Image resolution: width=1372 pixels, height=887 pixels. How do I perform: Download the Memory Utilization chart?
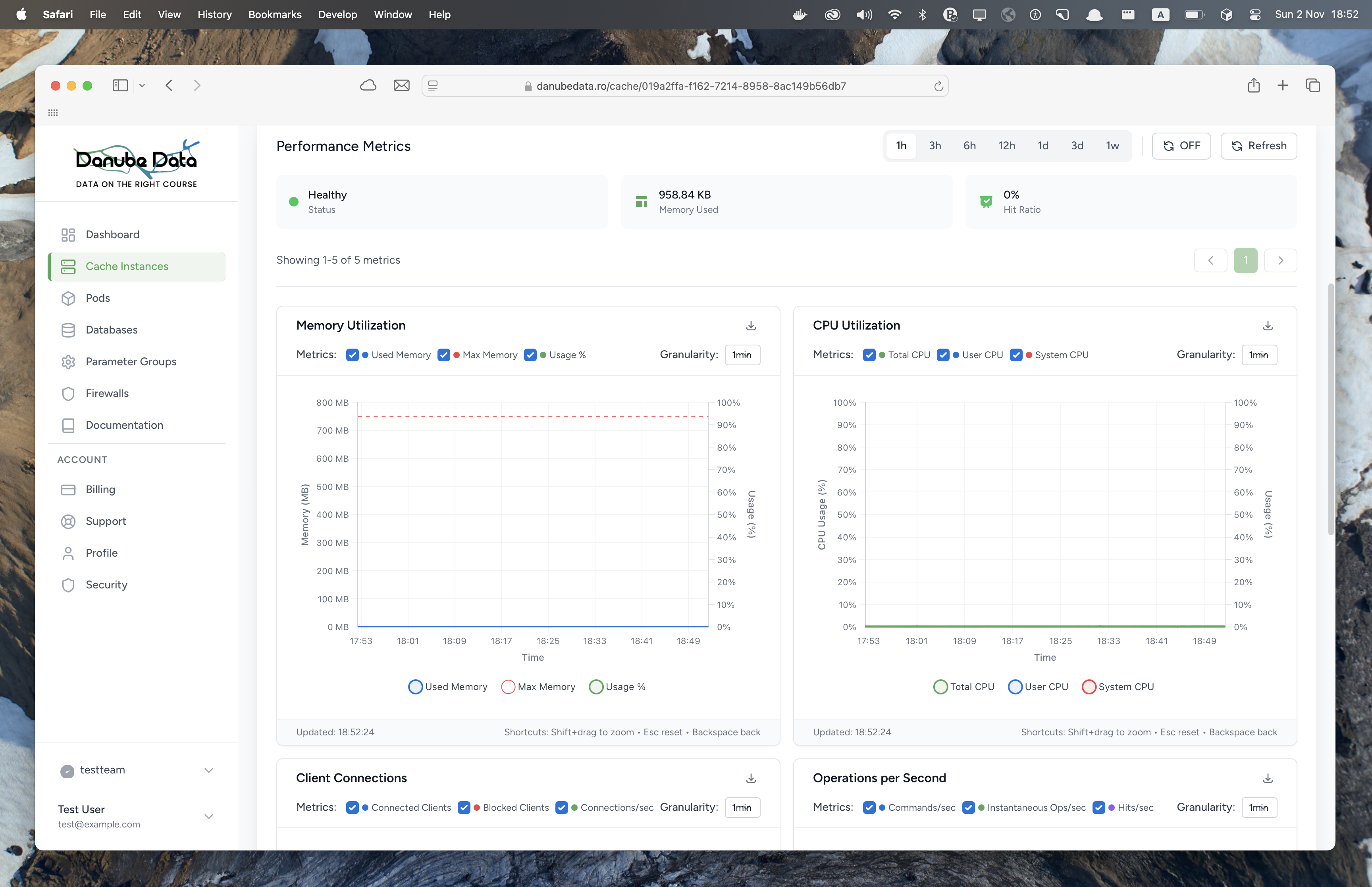point(751,326)
